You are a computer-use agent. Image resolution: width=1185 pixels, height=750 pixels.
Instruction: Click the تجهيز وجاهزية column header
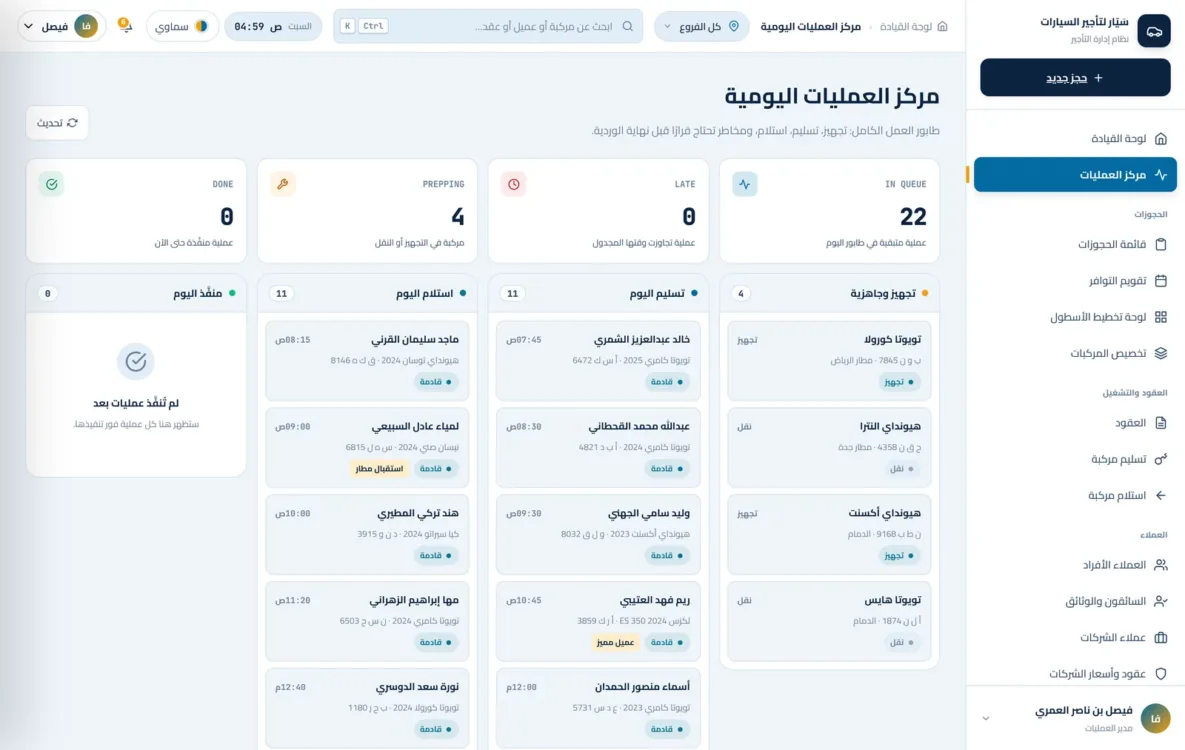[829, 293]
